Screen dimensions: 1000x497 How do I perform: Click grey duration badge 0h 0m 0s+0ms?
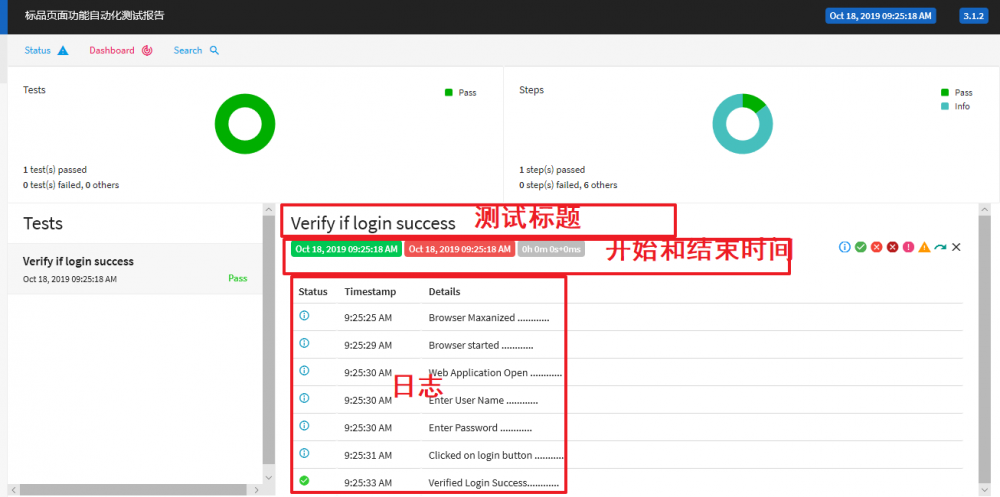click(551, 249)
